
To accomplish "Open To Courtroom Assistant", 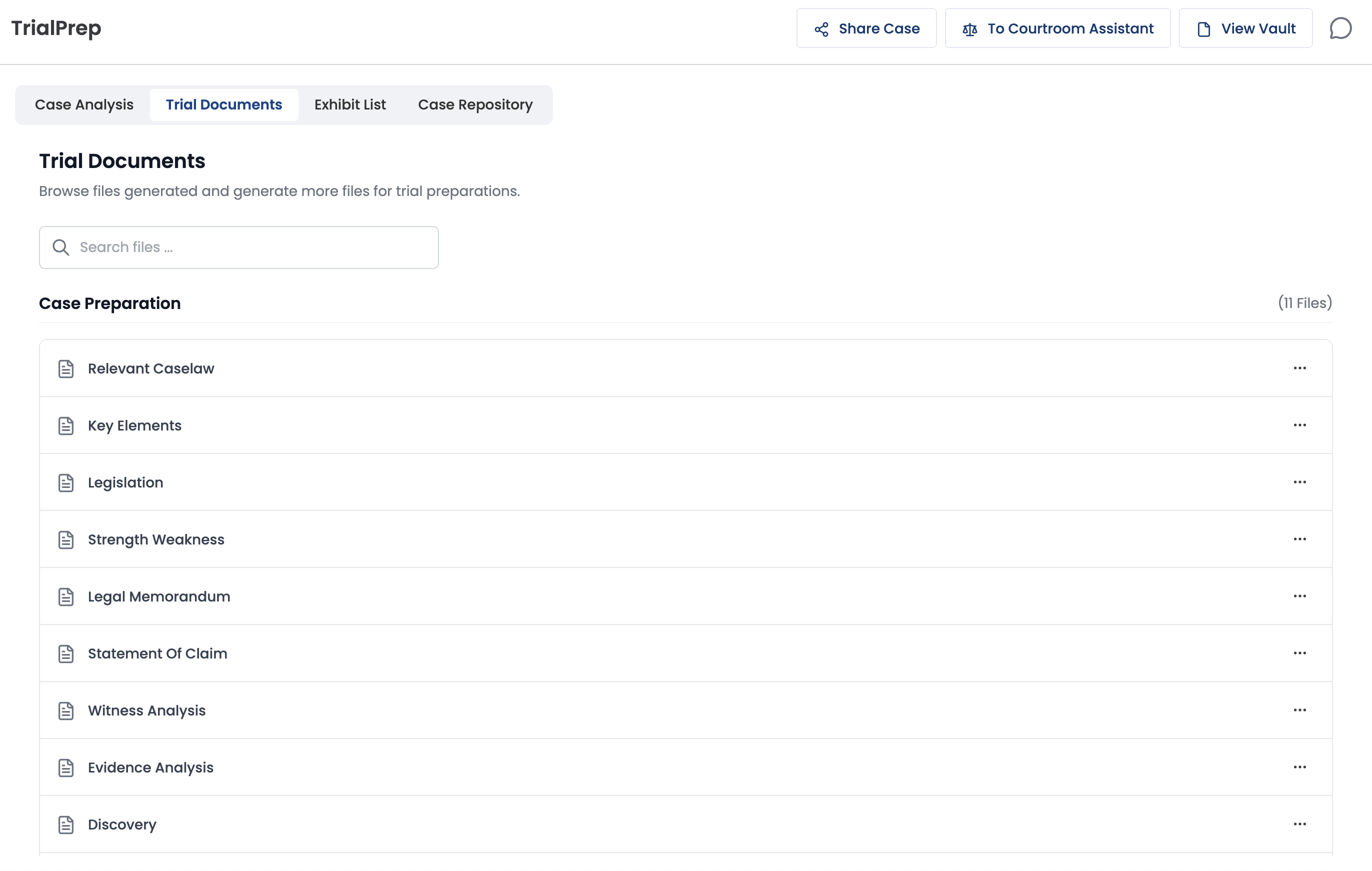I will (1057, 28).
